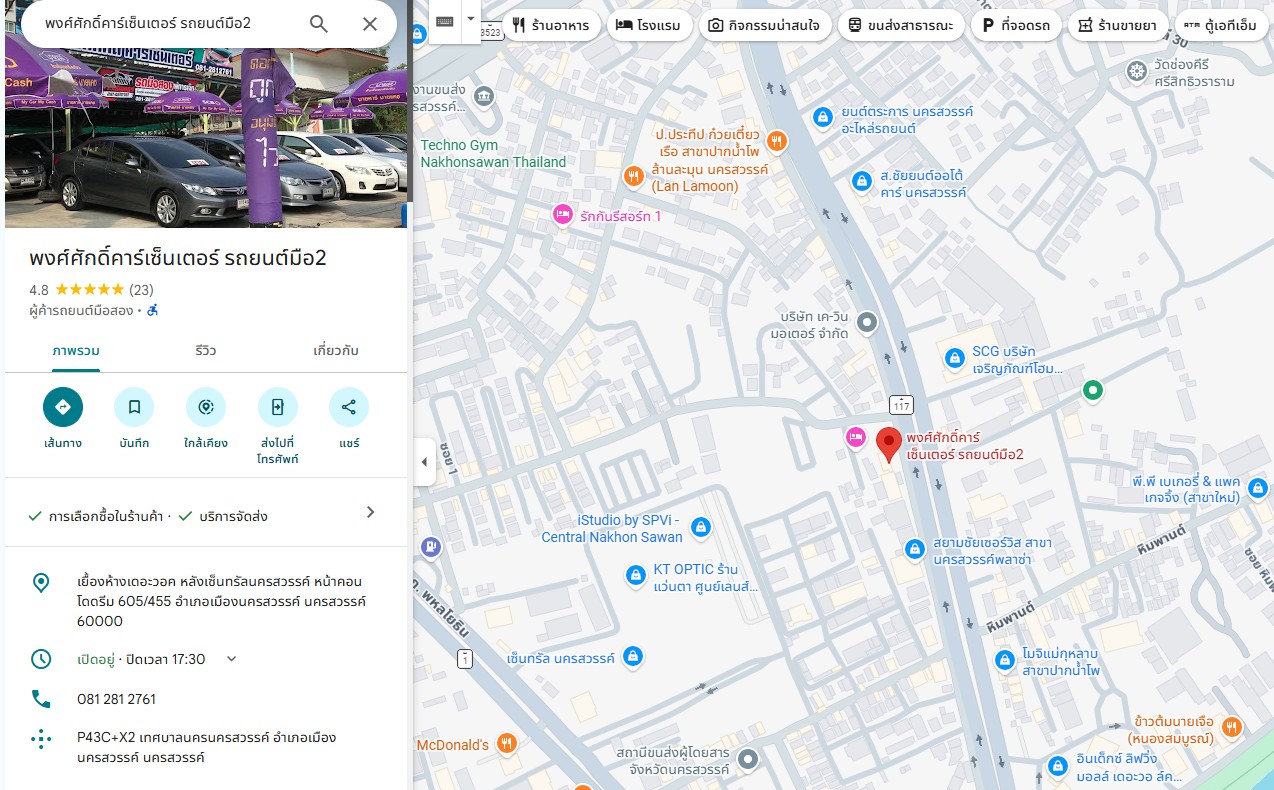The height and width of the screenshot is (790, 1274).
Task: Switch to the เกี่ยวกับ tab
Action: [x=336, y=351]
